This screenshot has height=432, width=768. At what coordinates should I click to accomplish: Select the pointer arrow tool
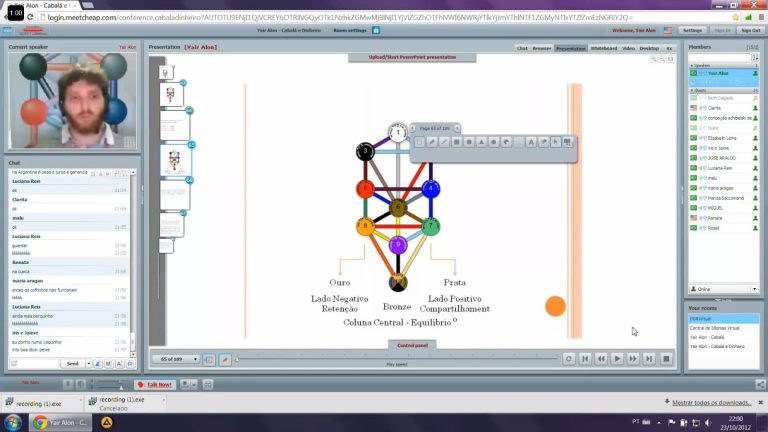click(555, 142)
